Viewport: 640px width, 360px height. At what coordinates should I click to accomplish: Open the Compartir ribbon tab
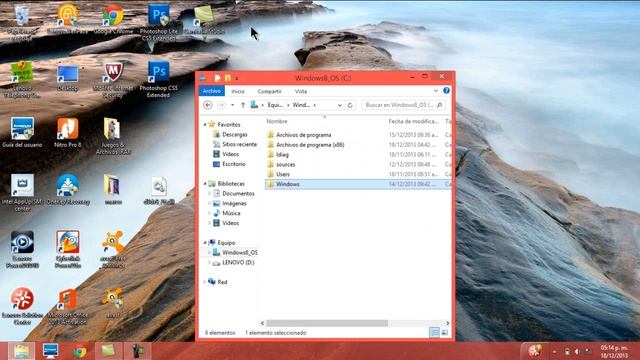click(269, 91)
